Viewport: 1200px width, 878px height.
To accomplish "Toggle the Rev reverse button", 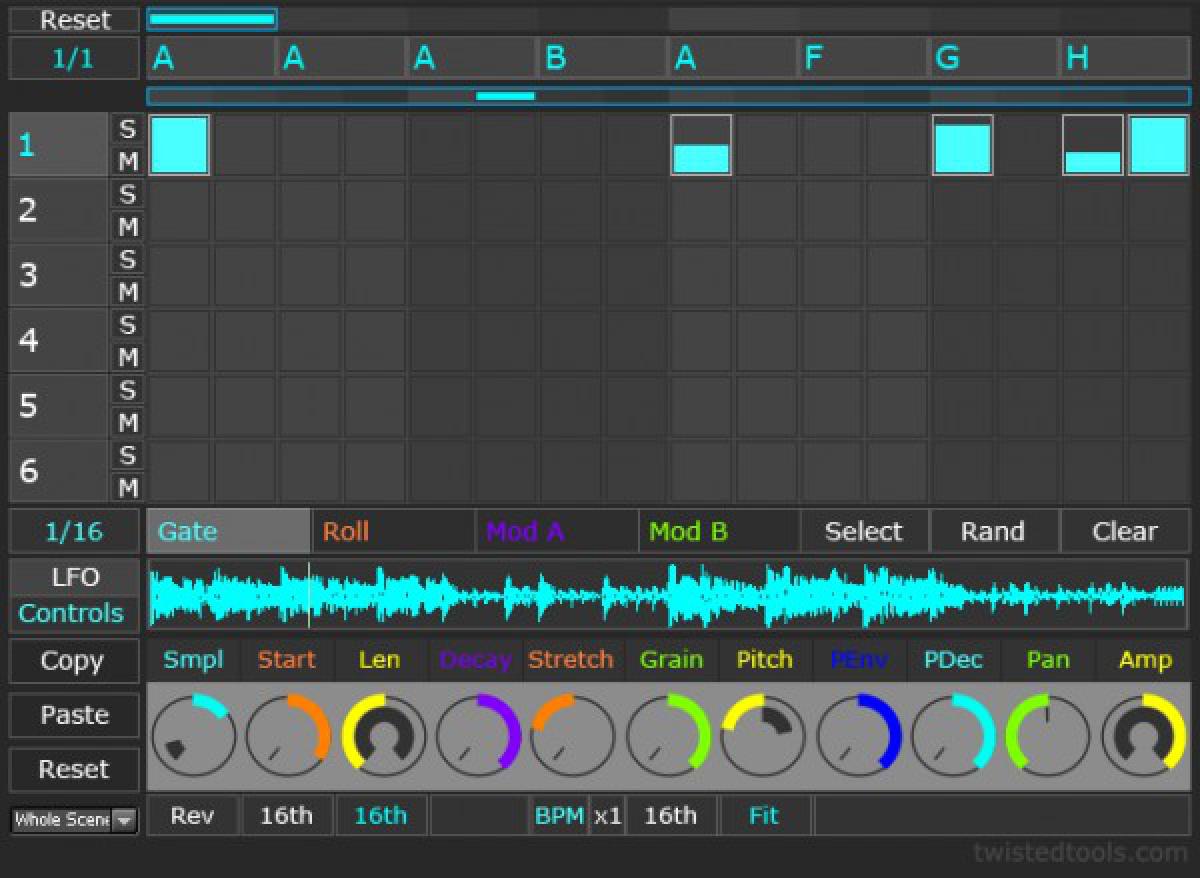I will point(193,815).
